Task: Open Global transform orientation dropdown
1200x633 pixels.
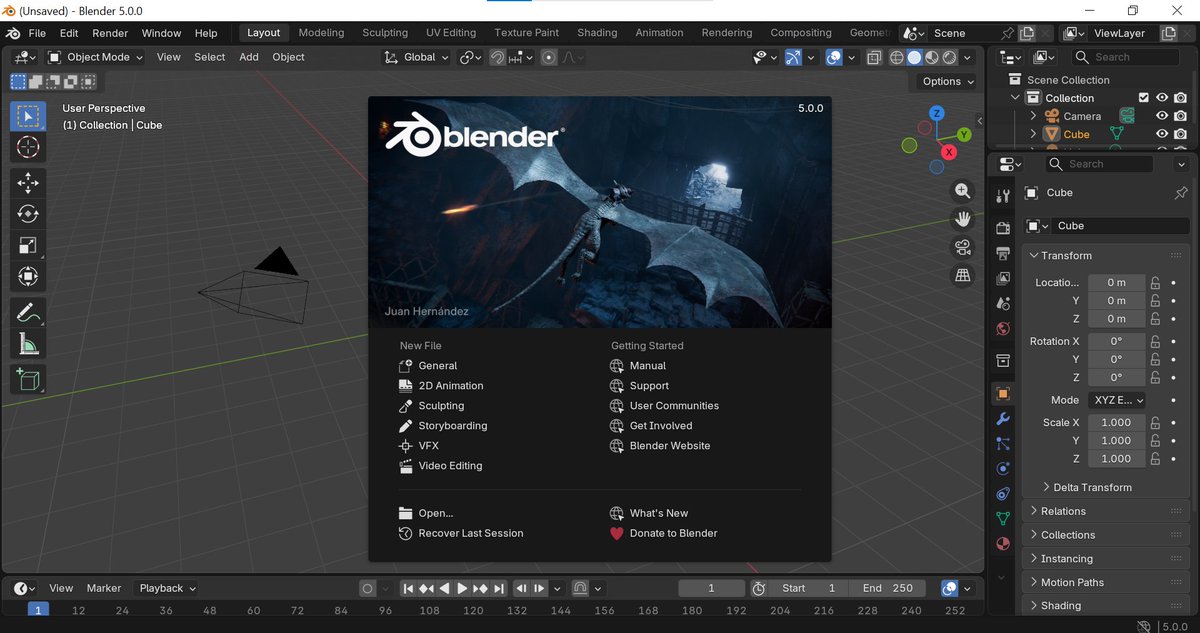Action: click(x=418, y=57)
